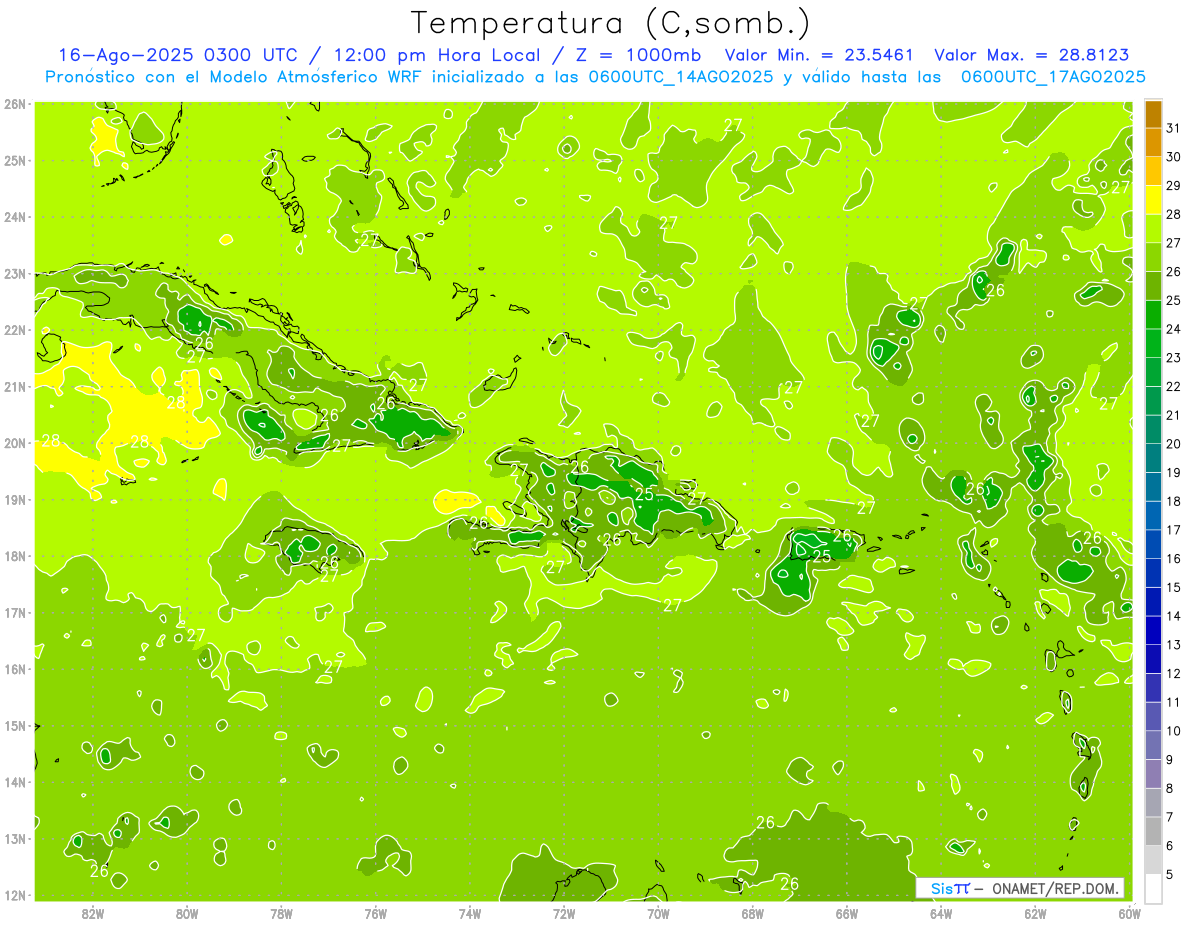The height and width of the screenshot is (927, 1200).
Task: Click longitude axis label 78W
Action: (x=281, y=913)
